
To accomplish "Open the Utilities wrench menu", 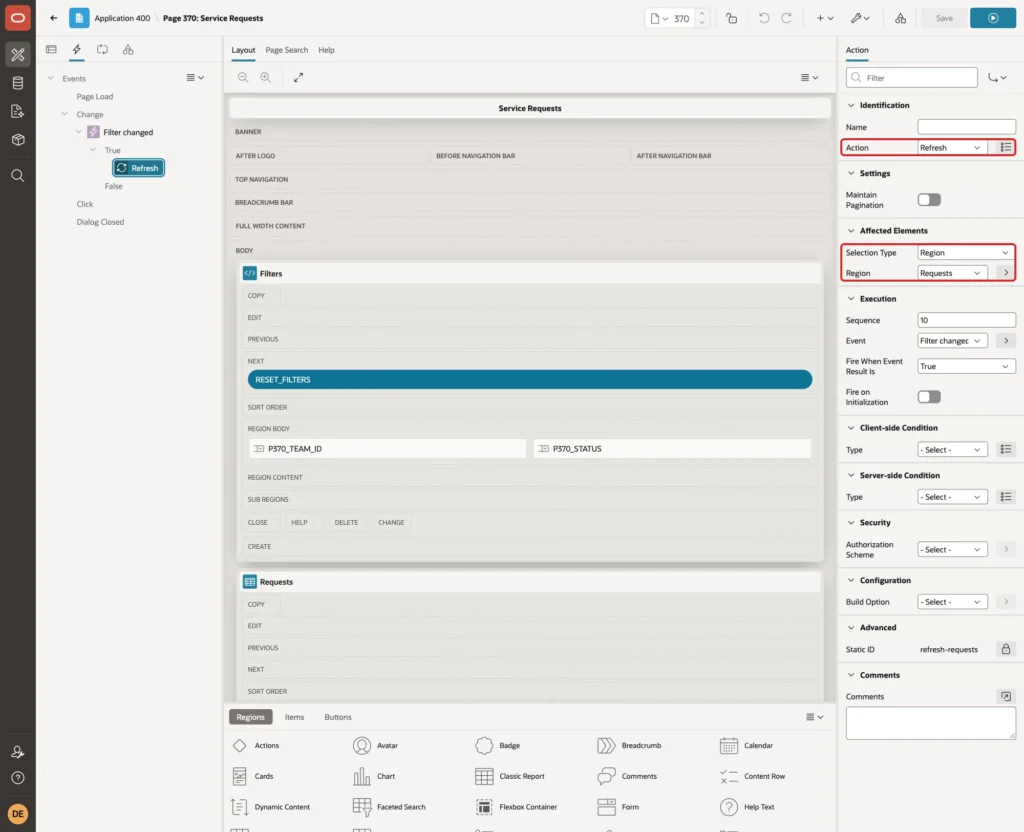I will [860, 18].
